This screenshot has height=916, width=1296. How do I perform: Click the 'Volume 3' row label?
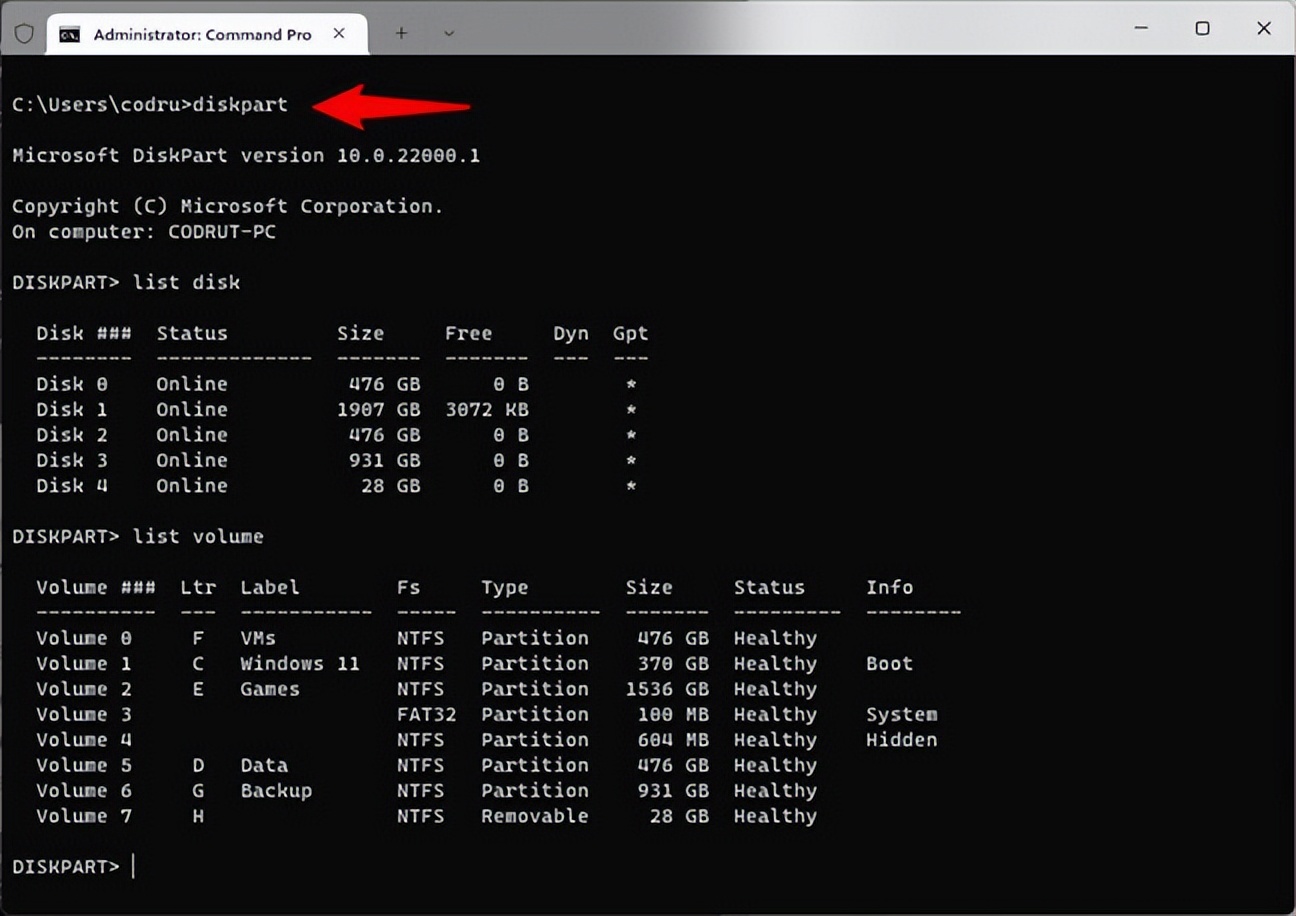pos(84,715)
